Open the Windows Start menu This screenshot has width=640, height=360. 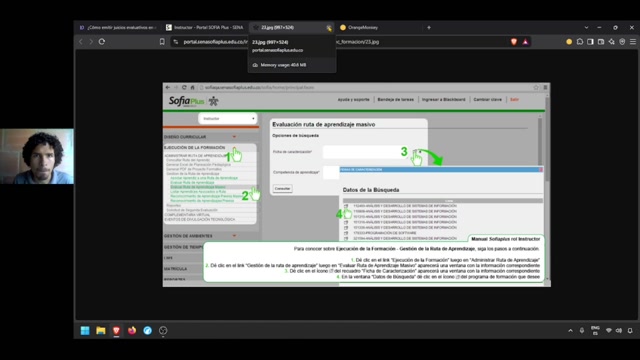pos(85,331)
